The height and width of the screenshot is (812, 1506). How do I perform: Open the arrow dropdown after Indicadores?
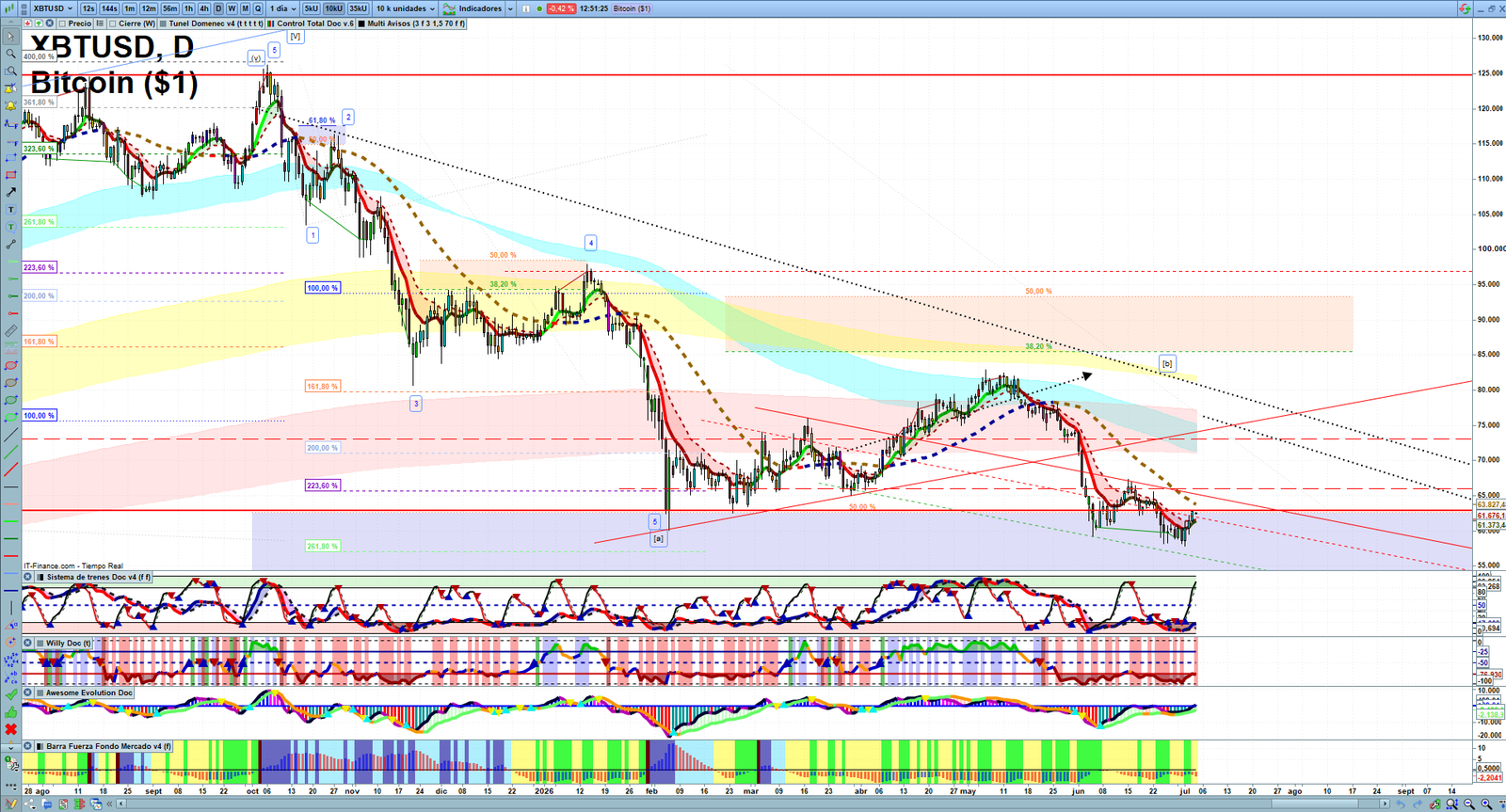510,8
